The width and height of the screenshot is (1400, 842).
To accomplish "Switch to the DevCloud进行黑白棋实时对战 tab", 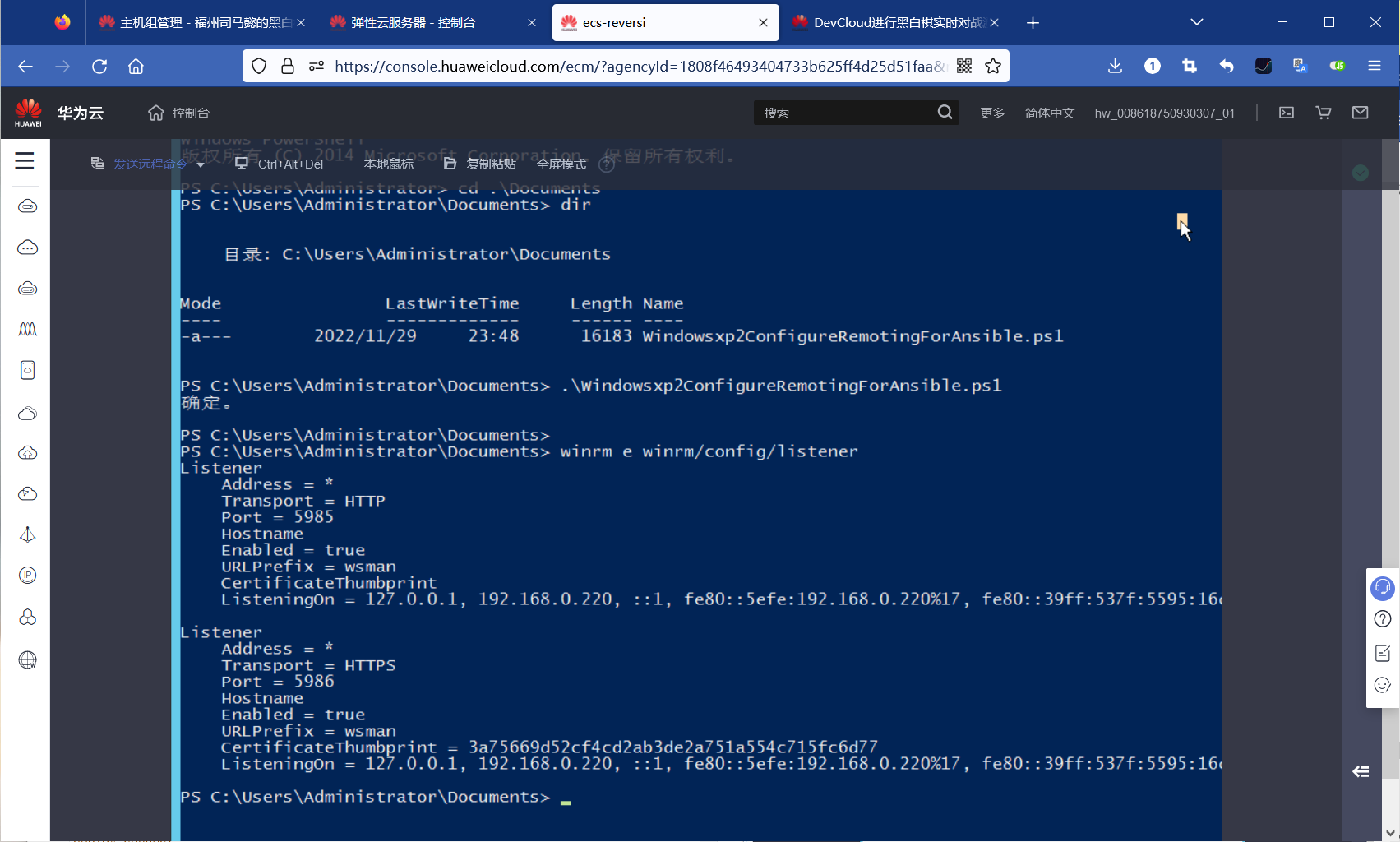I will point(897,22).
